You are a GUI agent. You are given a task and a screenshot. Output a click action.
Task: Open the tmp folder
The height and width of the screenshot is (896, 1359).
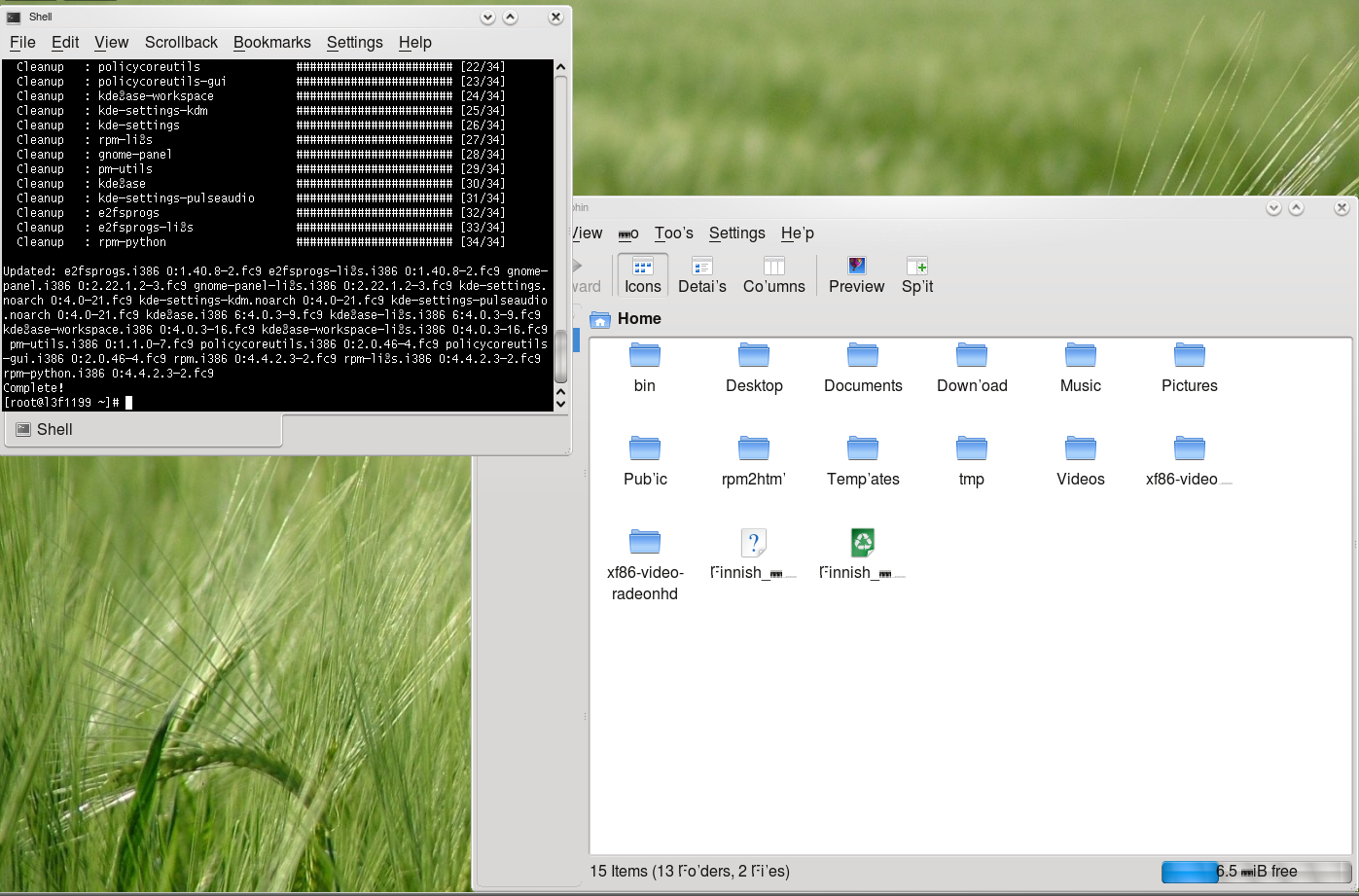(x=971, y=449)
